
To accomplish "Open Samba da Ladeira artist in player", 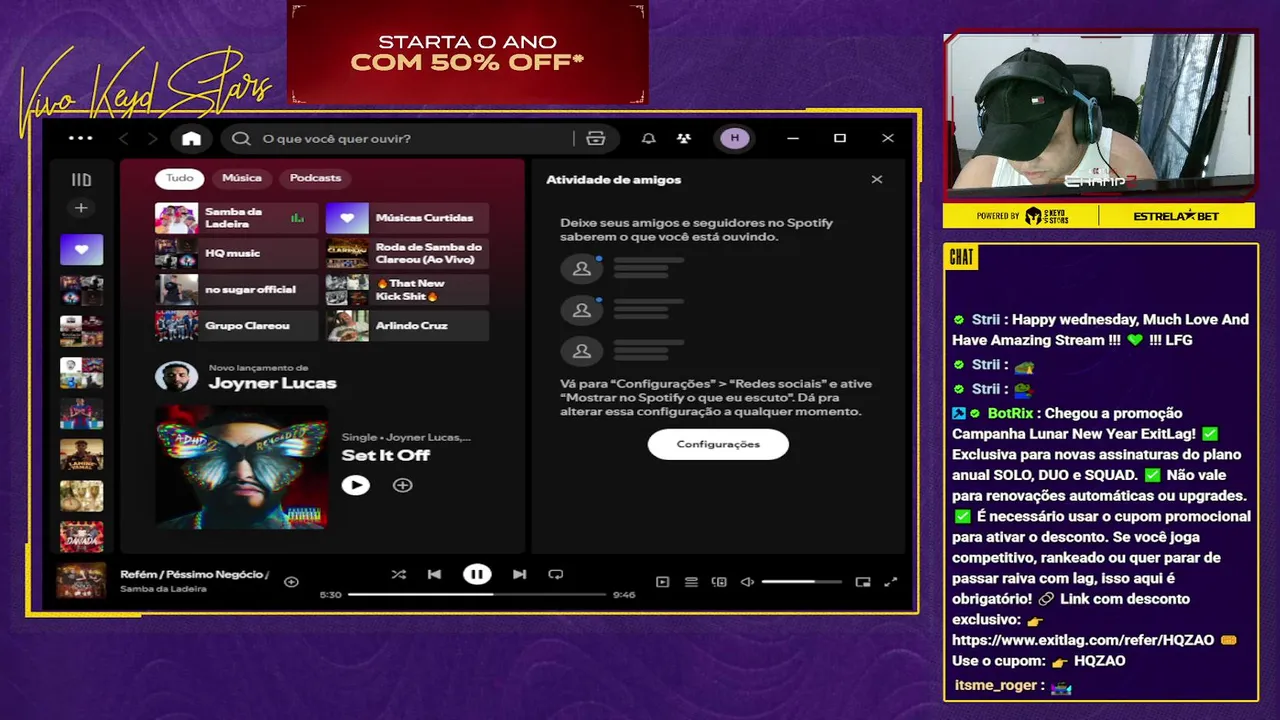I will [163, 589].
